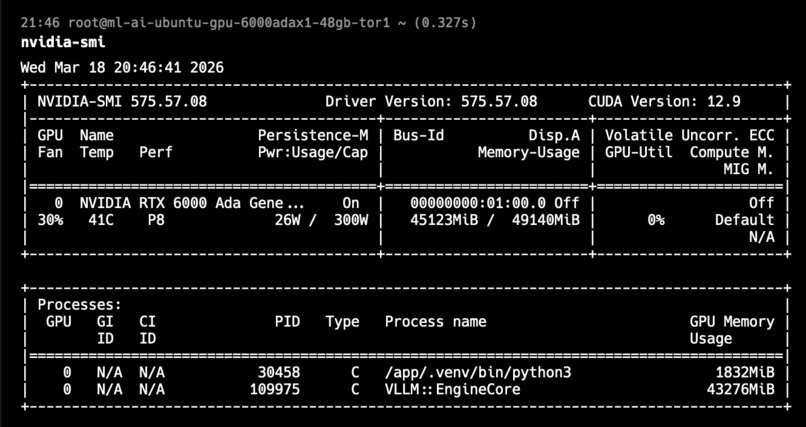Select the date line Wed Mar 18 20:46:41 2026
This screenshot has height=427, width=806.
pos(122,68)
